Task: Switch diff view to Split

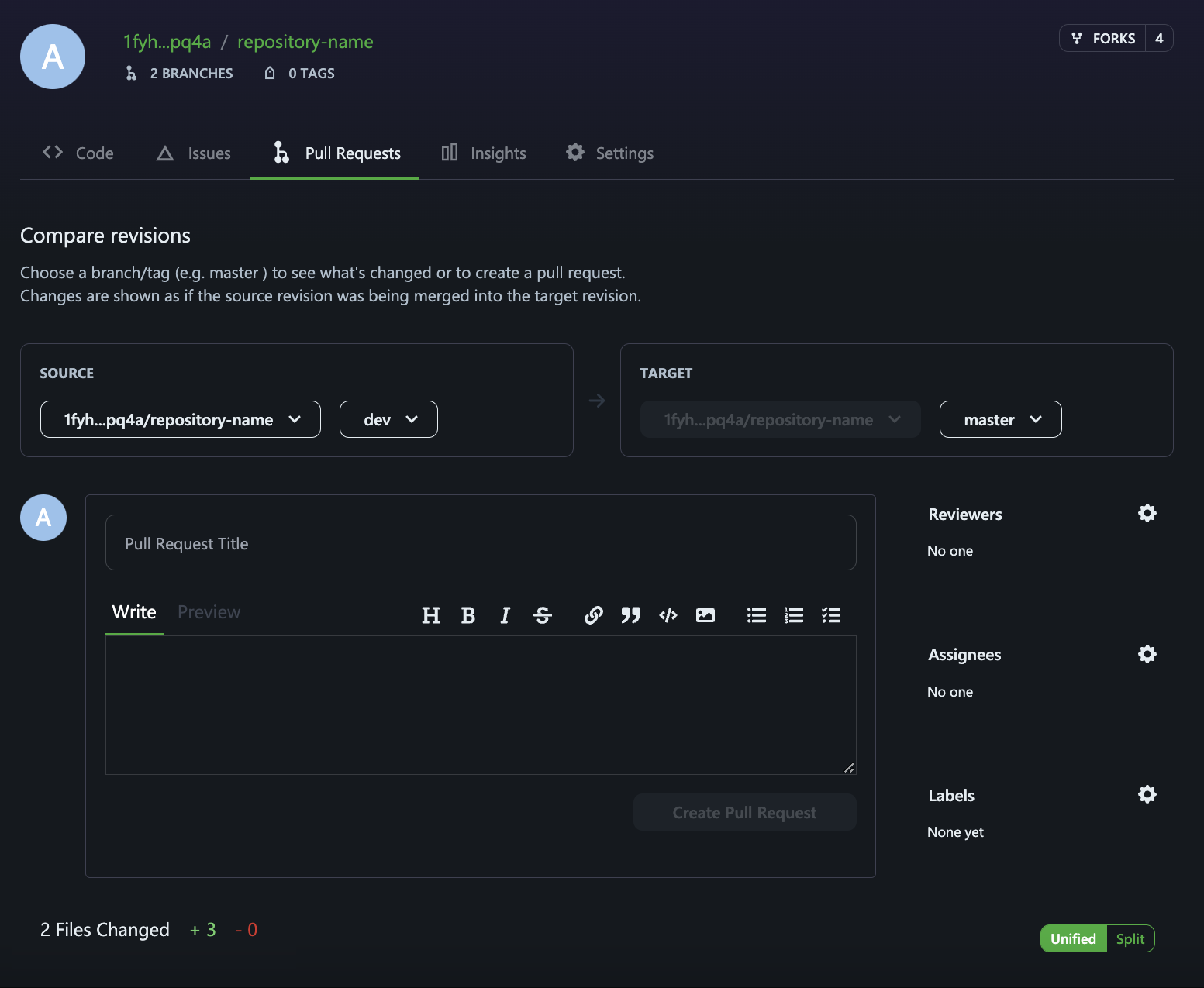Action: click(1130, 938)
